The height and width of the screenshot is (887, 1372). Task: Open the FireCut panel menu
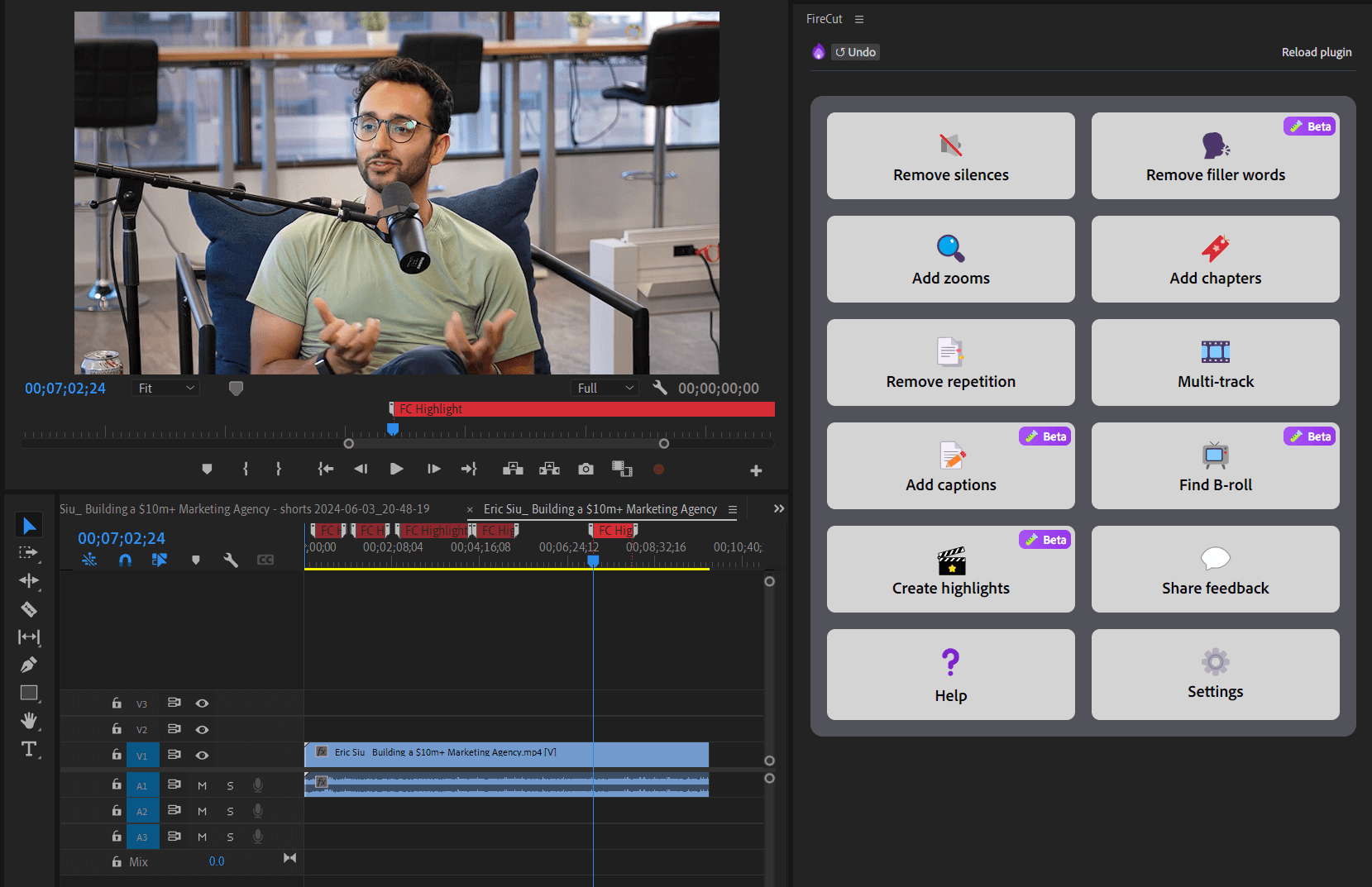coord(859,19)
